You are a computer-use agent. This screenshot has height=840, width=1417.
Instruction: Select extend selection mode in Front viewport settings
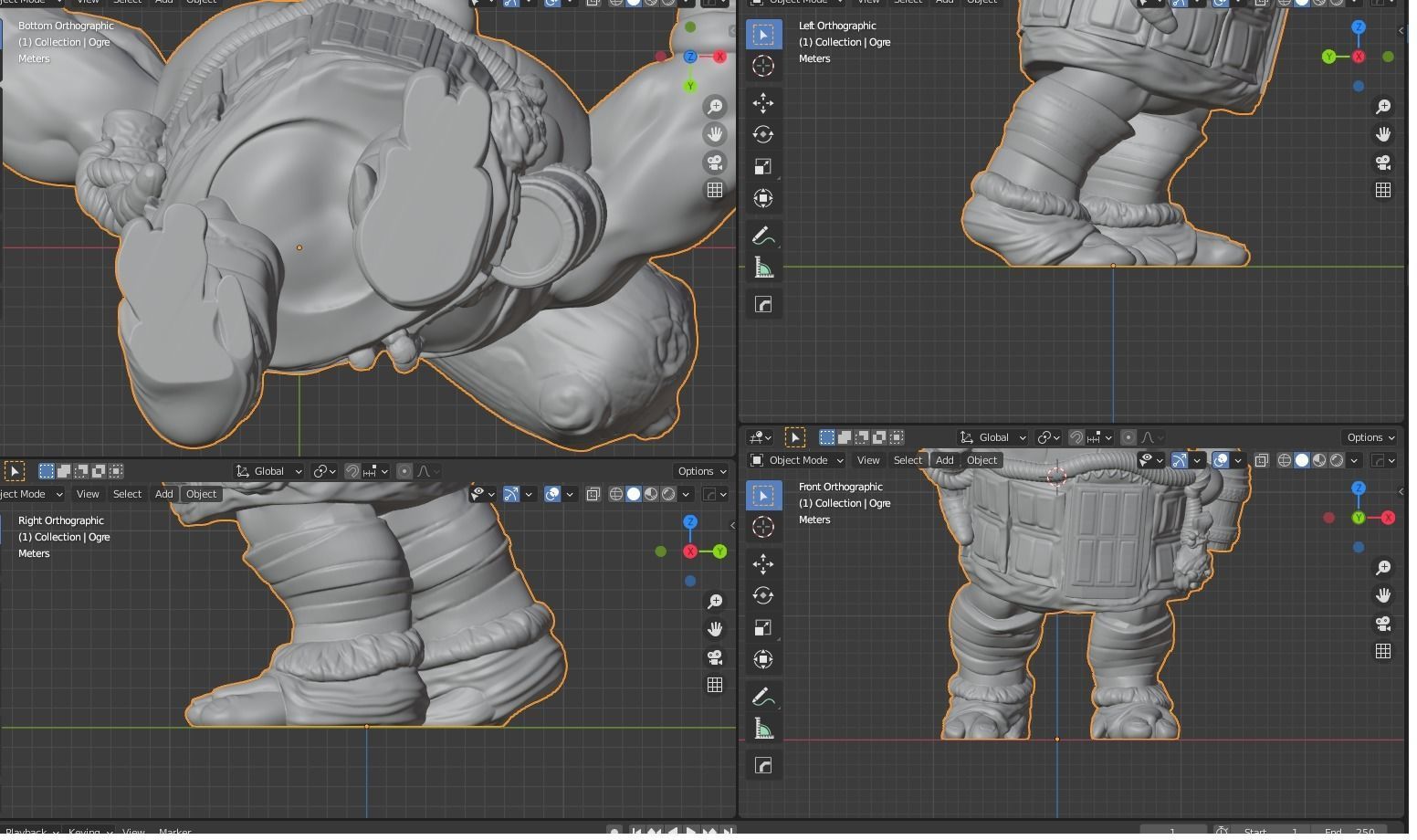point(845,438)
